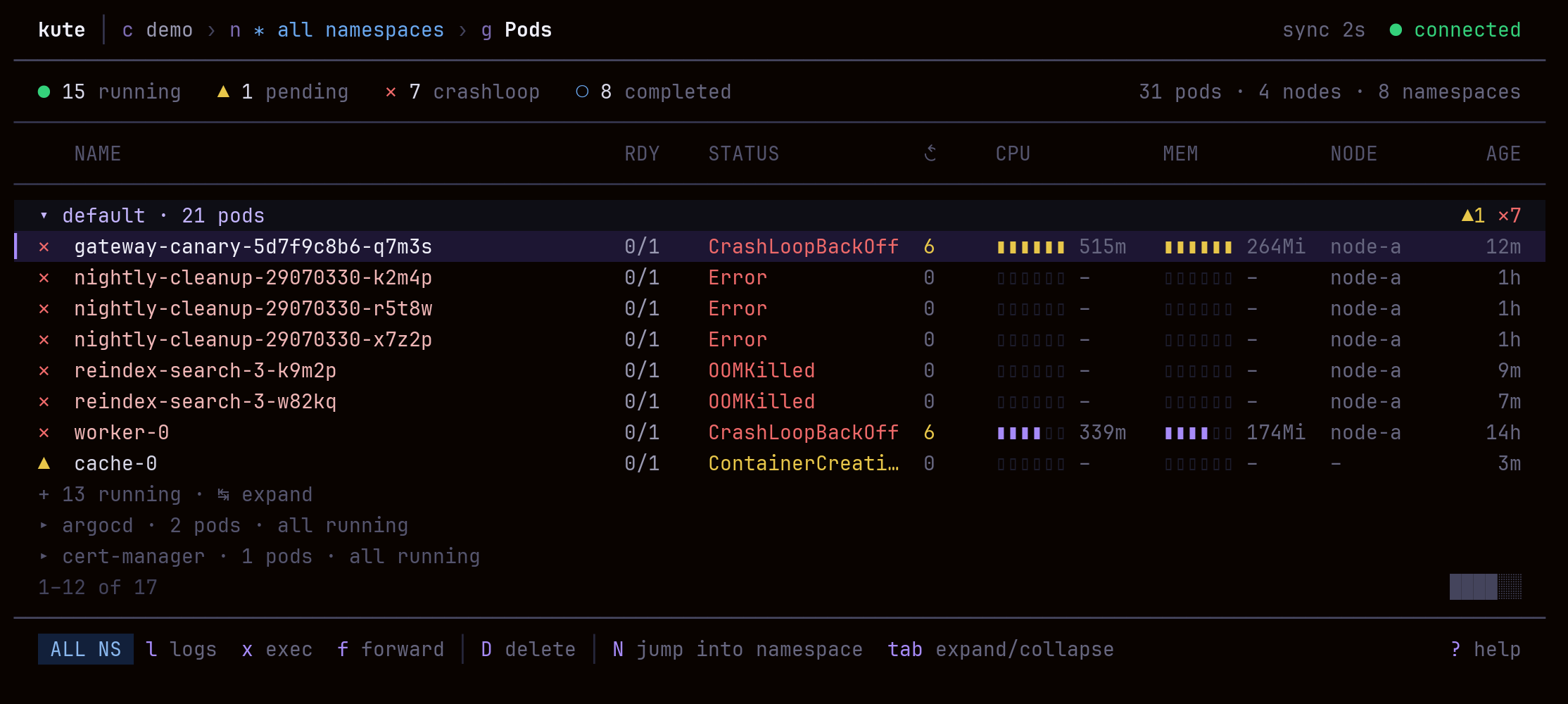Click the default namespace warning count badge
The height and width of the screenshot is (704, 1568).
tap(1473, 215)
